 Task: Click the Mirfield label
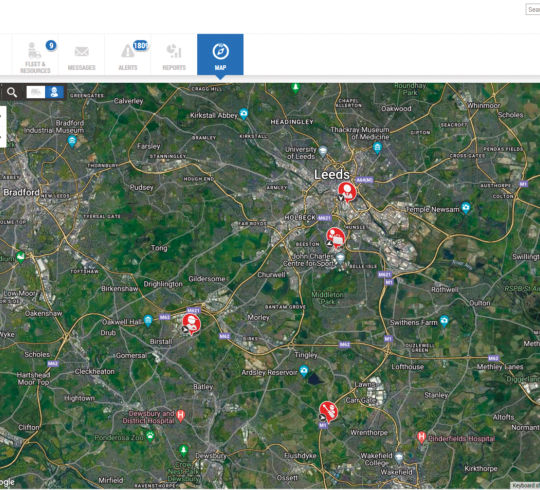(111, 480)
